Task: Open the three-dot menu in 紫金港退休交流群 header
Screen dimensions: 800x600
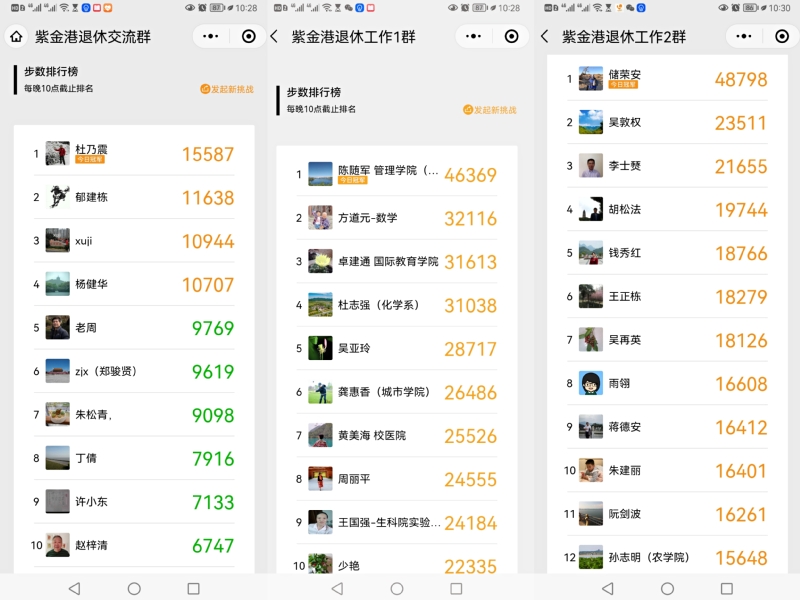Action: (209, 37)
